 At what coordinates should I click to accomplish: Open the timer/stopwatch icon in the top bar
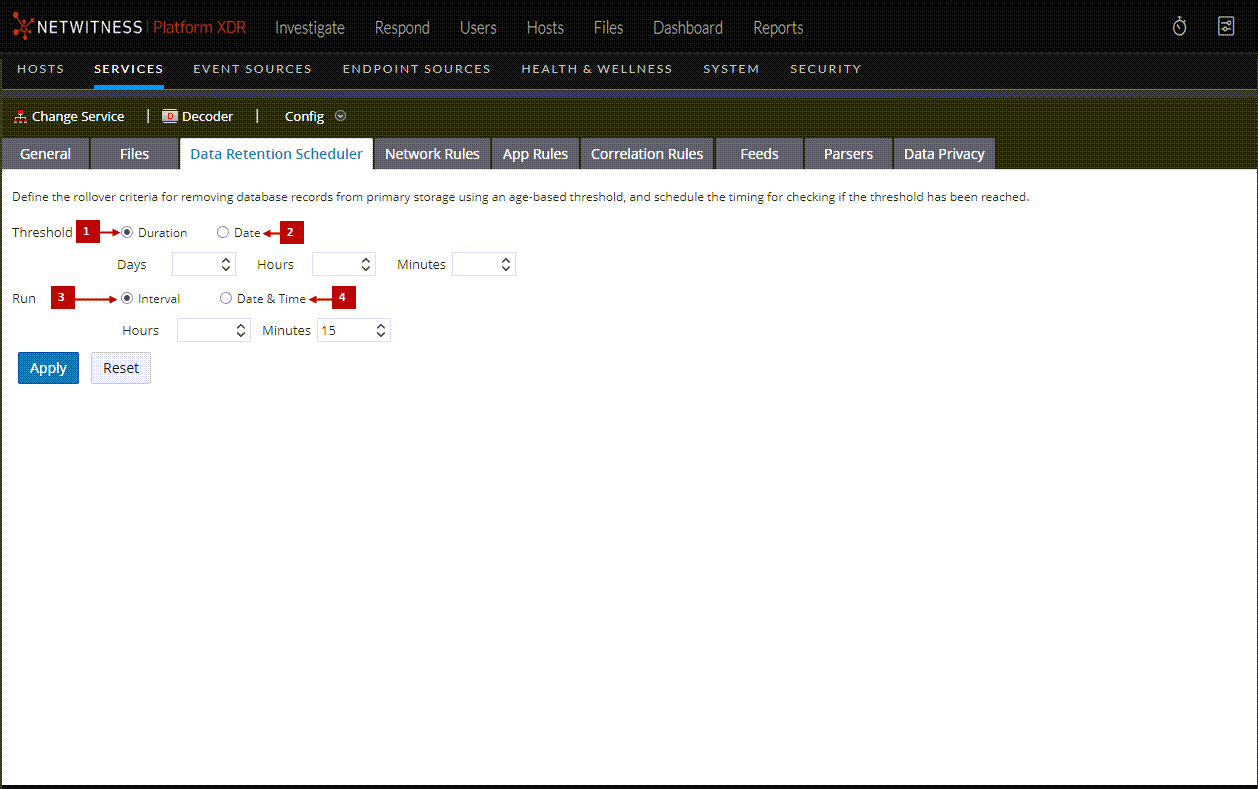click(x=1179, y=27)
